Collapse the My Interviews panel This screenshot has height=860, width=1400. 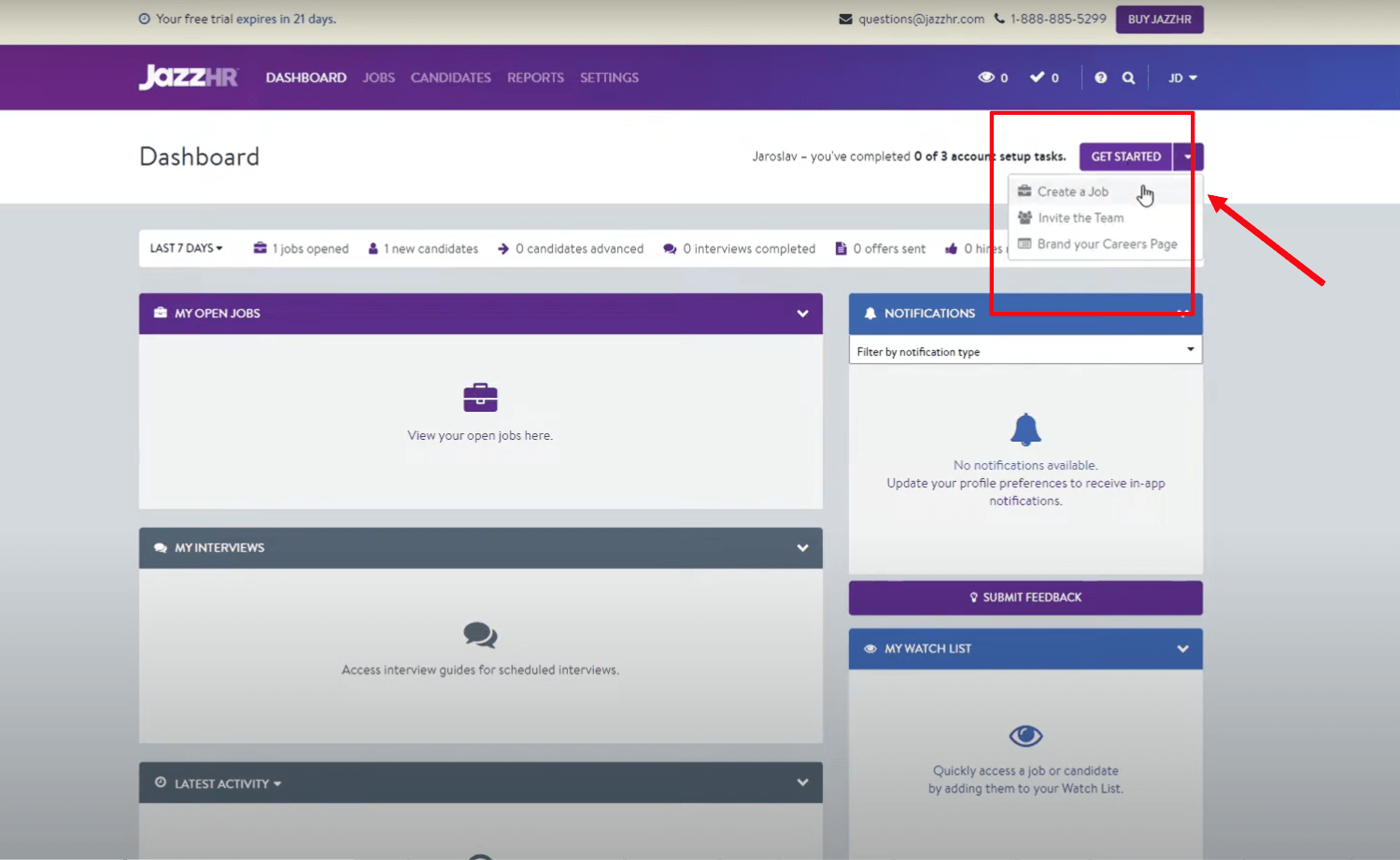coord(802,548)
